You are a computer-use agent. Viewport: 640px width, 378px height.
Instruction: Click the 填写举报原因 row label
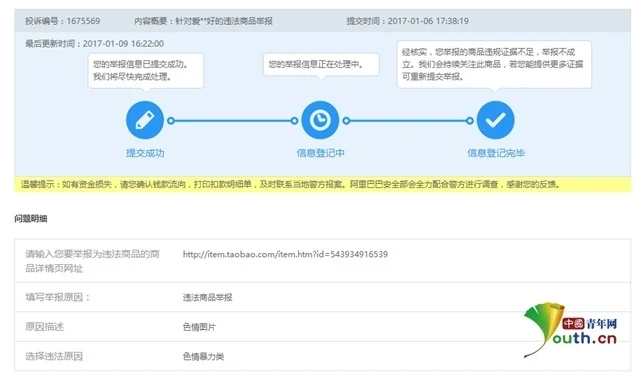(58, 297)
